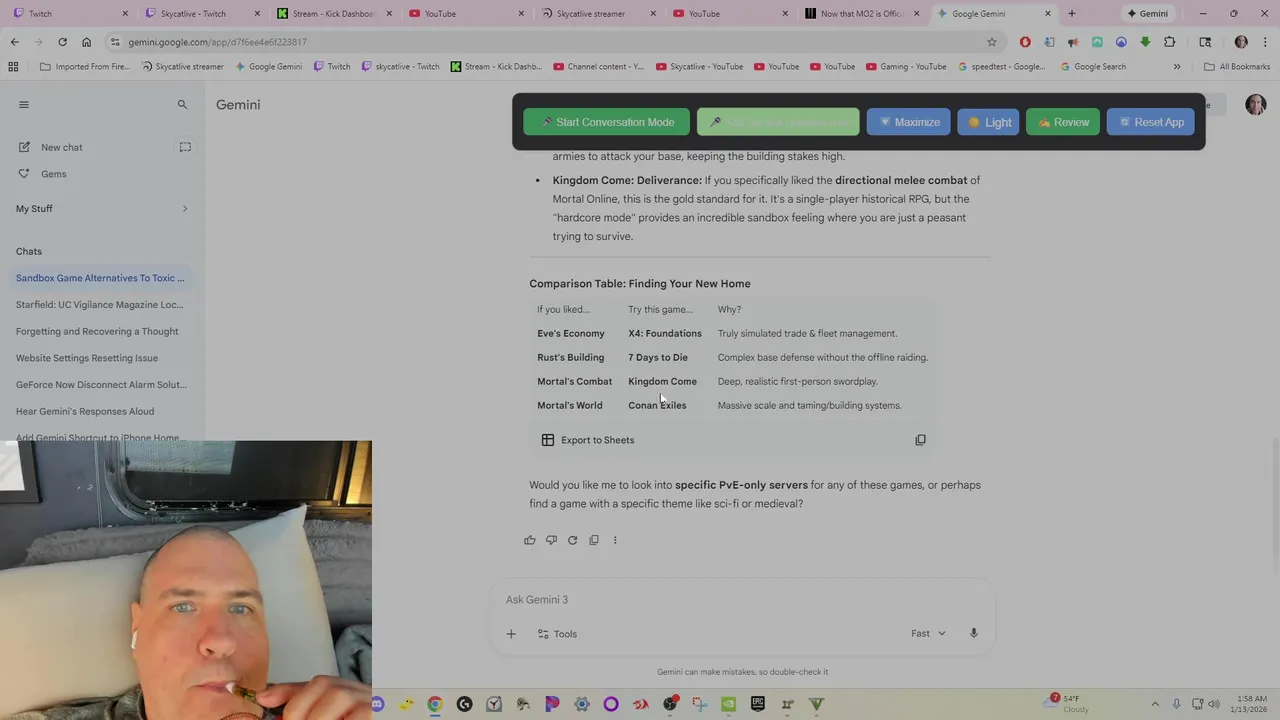Open chat 'GeForce Now Disconnect Alarm Solut...'
1280x720 pixels.
click(101, 384)
